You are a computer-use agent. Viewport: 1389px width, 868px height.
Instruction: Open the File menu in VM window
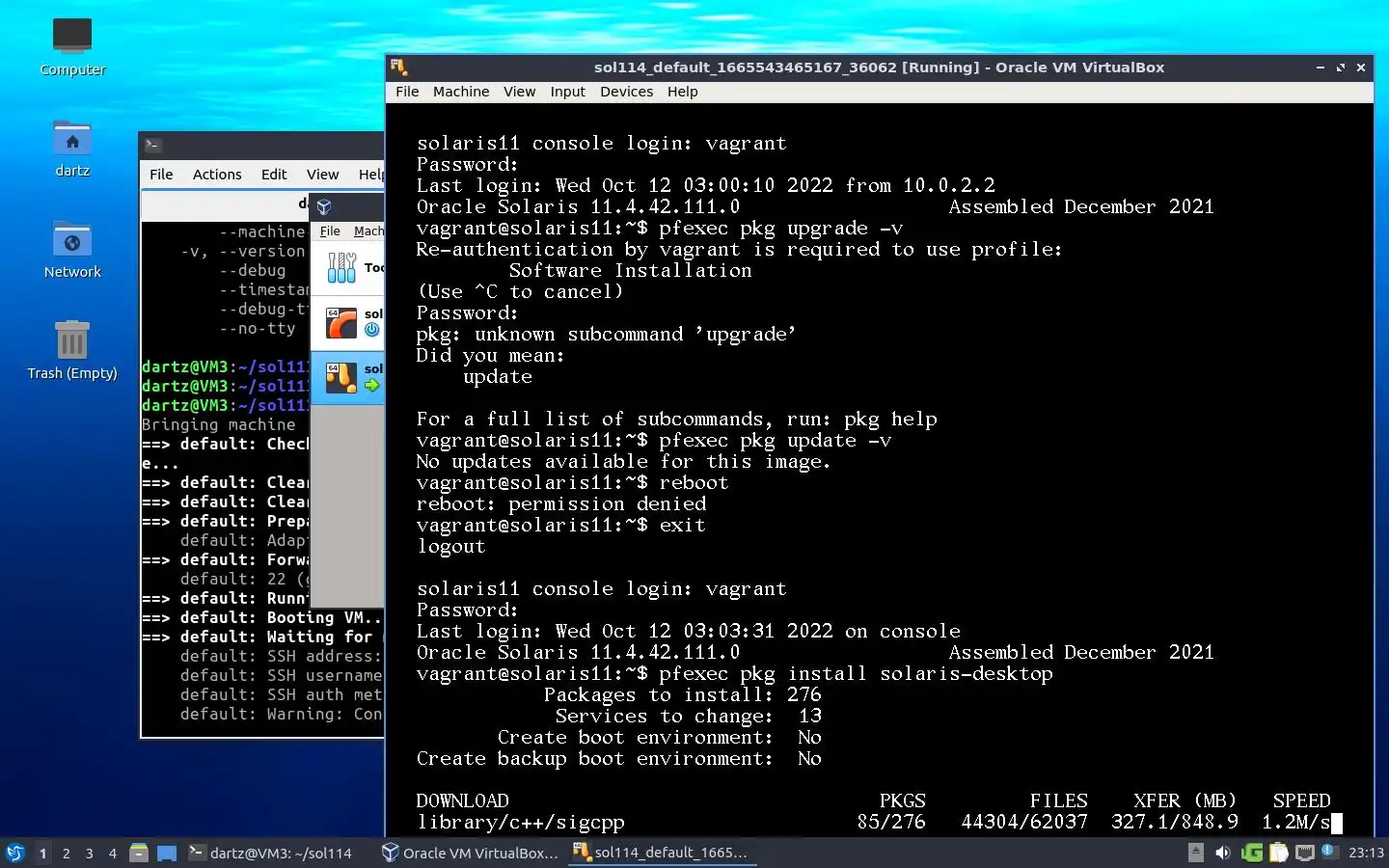tap(407, 92)
